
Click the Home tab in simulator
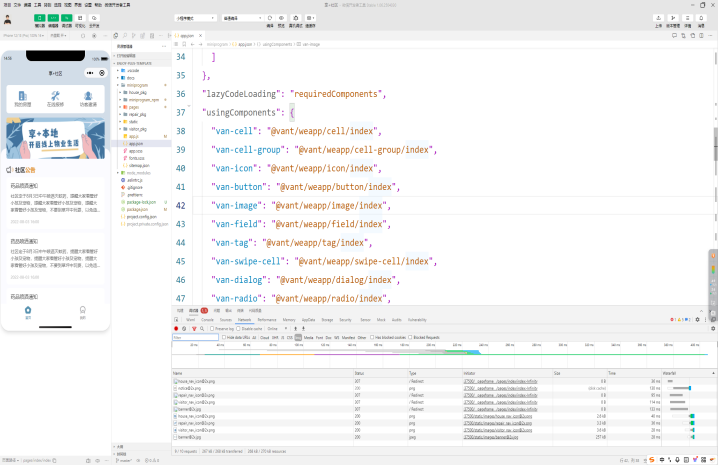coord(28,313)
